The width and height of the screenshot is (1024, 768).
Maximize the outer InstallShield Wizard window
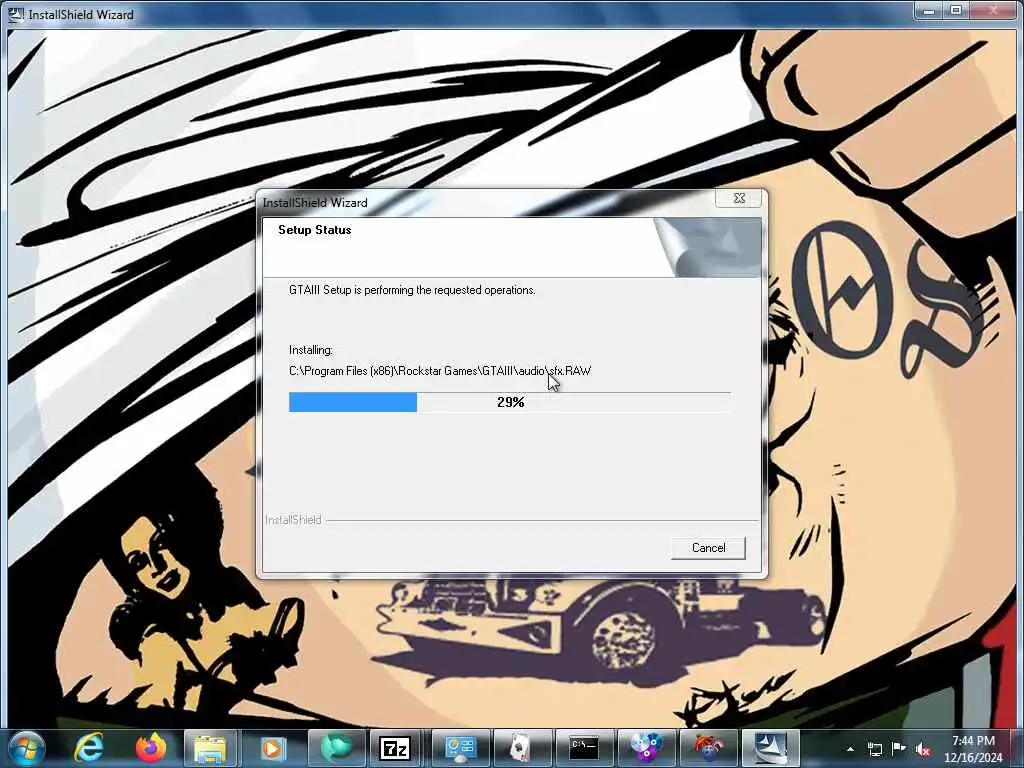click(x=956, y=10)
